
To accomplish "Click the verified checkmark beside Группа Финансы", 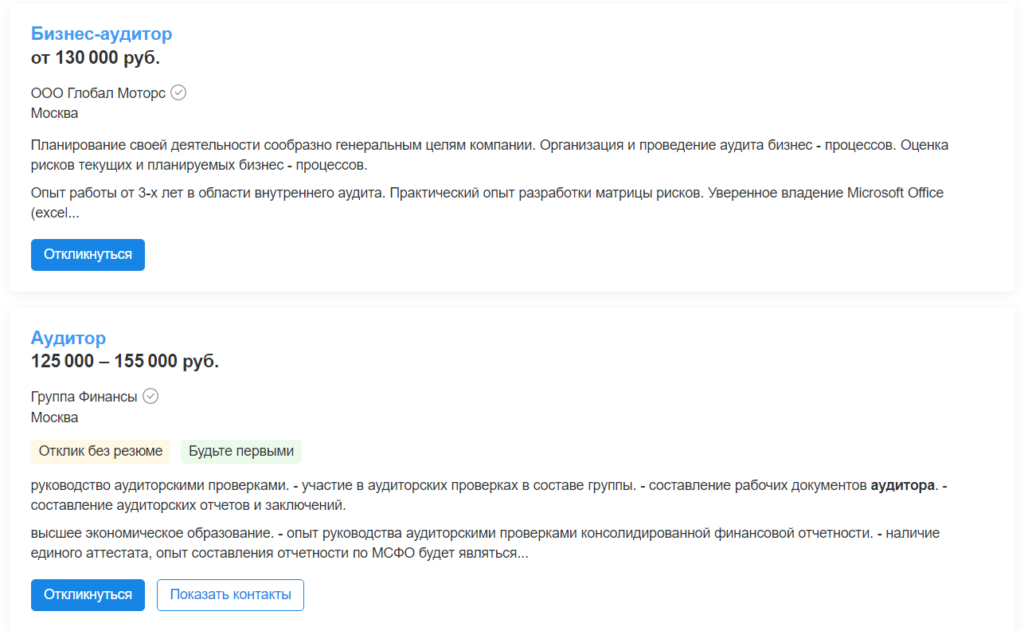I will click(x=151, y=396).
